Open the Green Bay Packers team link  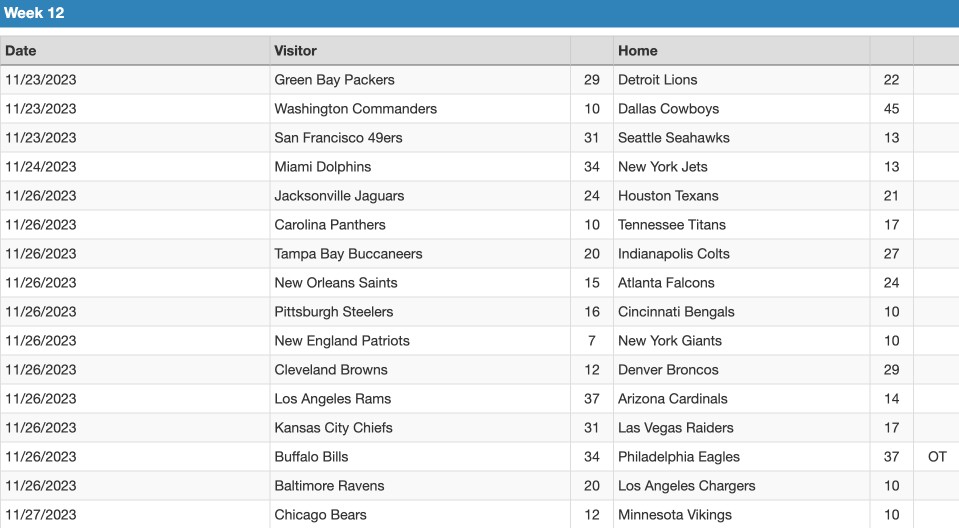tap(335, 80)
